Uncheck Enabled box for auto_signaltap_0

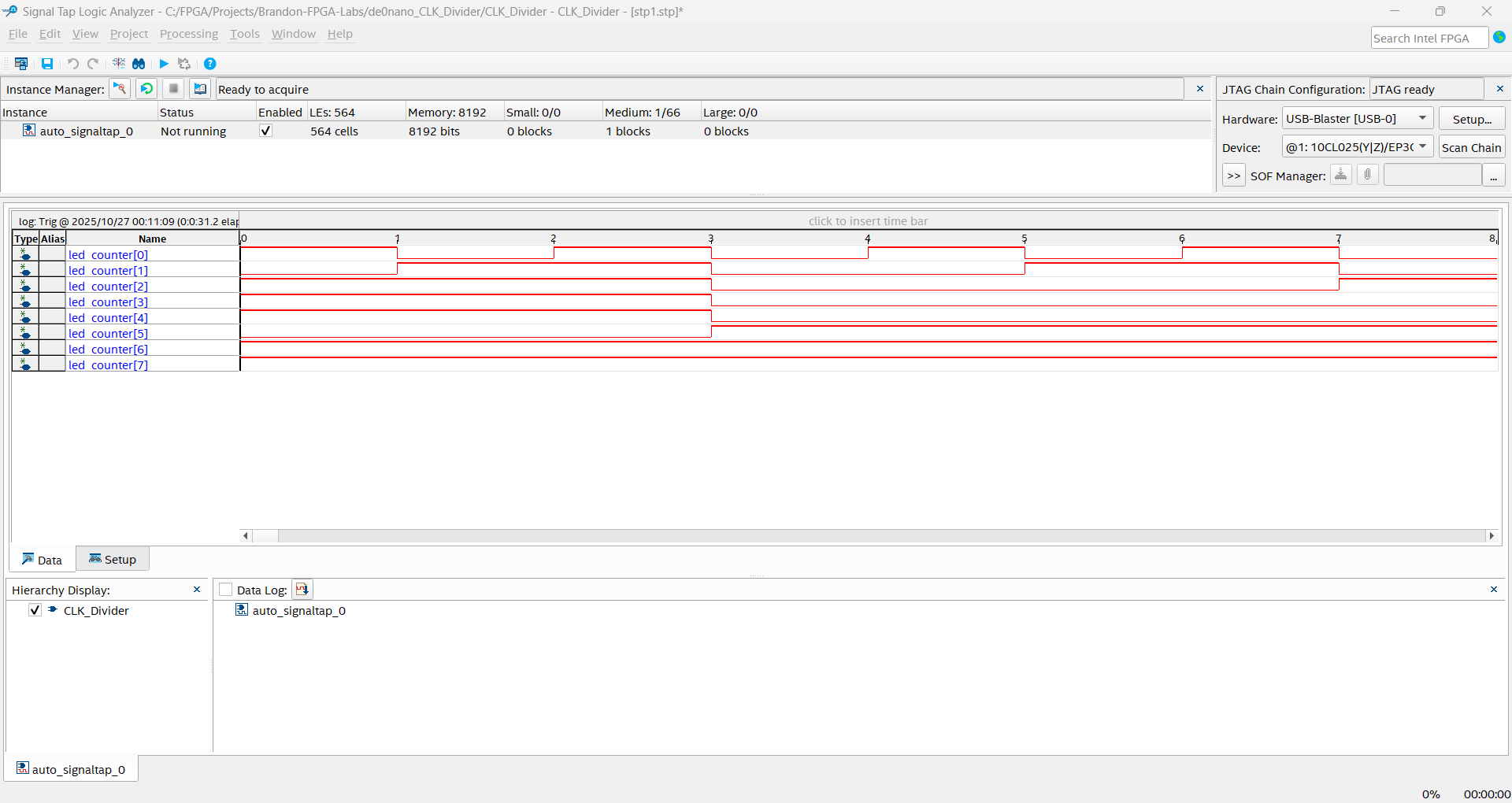point(266,131)
